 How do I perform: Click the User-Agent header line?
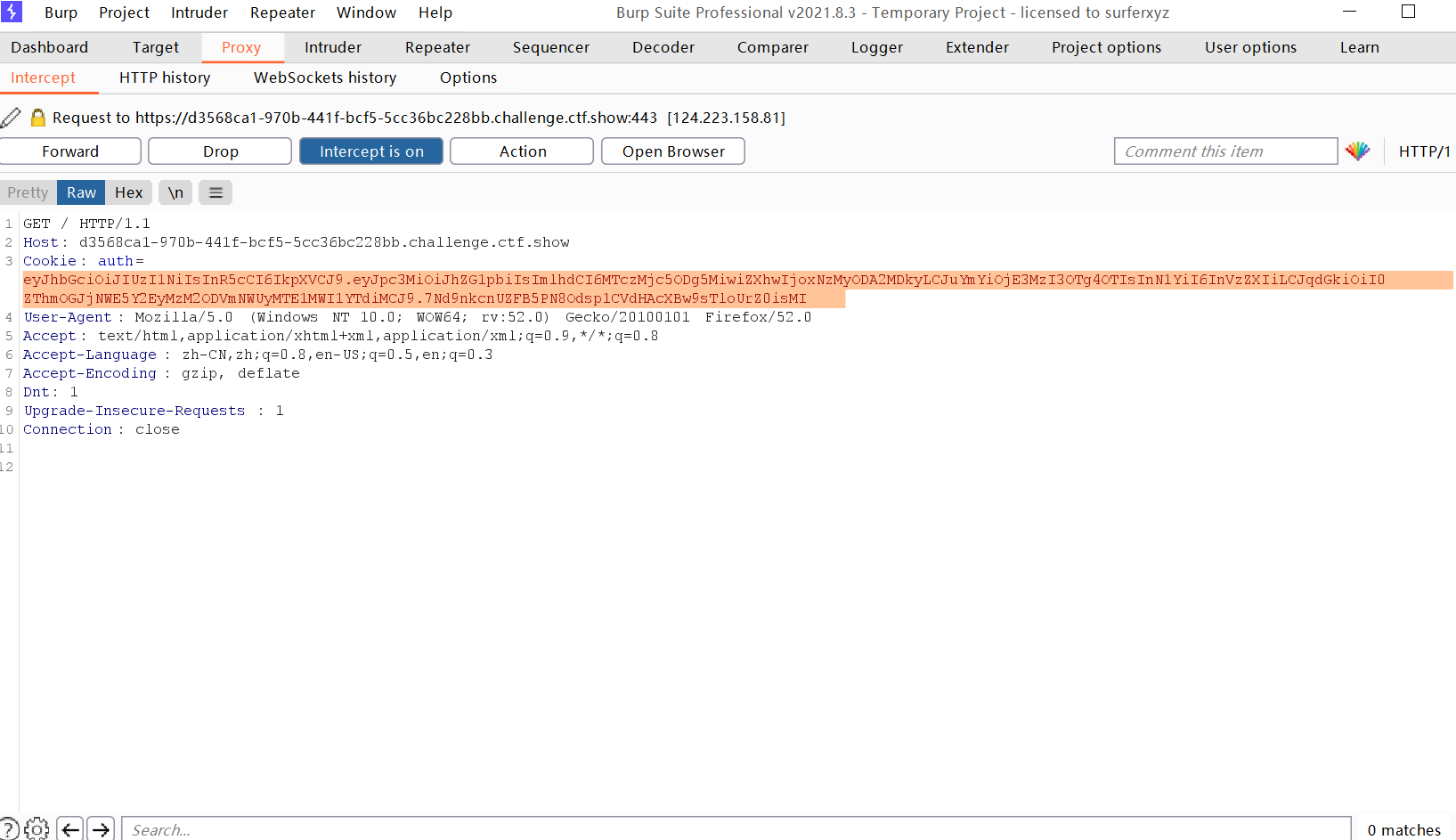click(x=417, y=317)
